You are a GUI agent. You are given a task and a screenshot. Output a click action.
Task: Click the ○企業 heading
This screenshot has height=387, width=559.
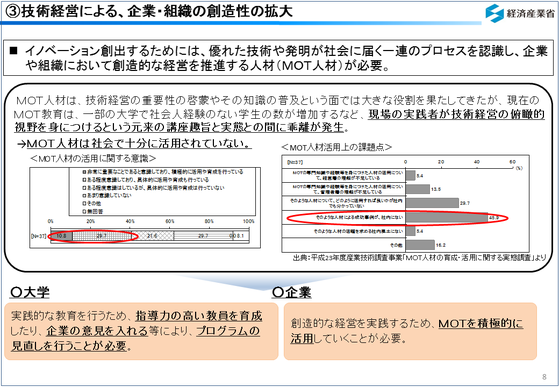coord(292,293)
